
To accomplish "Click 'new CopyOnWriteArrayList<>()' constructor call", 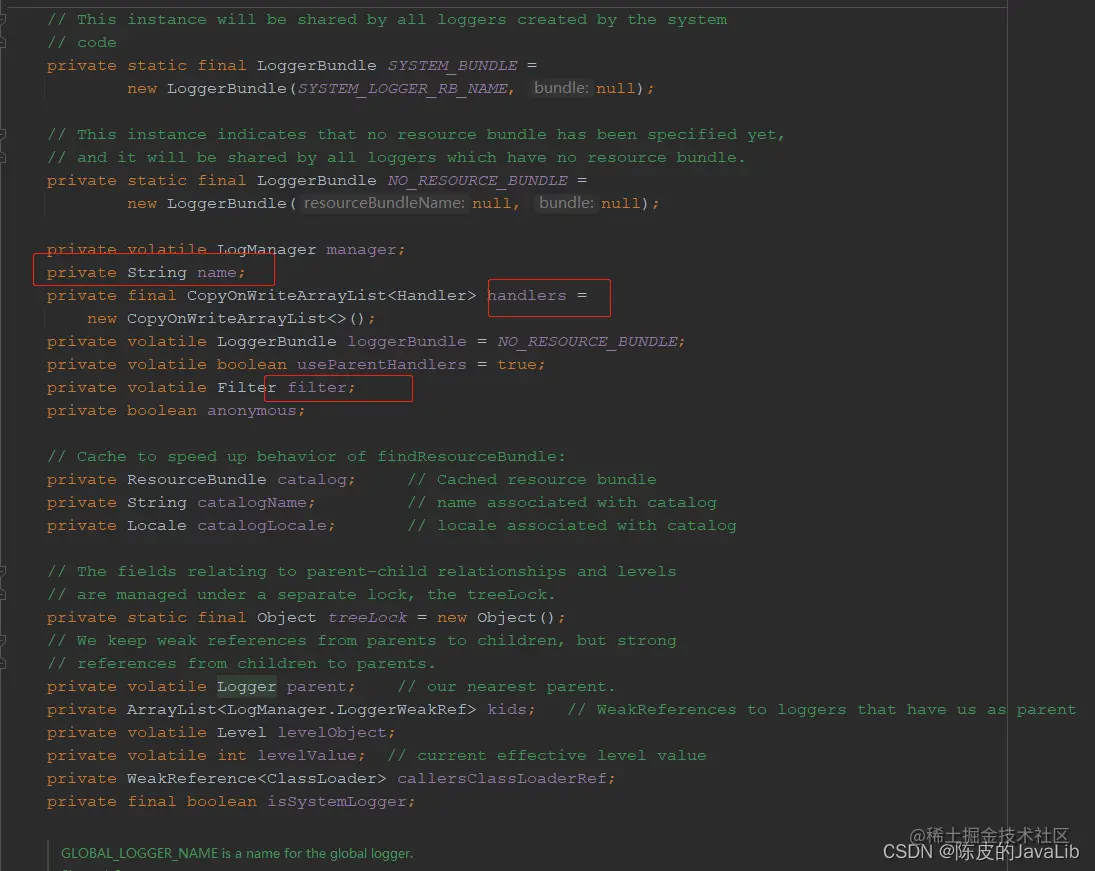I will 226,319.
